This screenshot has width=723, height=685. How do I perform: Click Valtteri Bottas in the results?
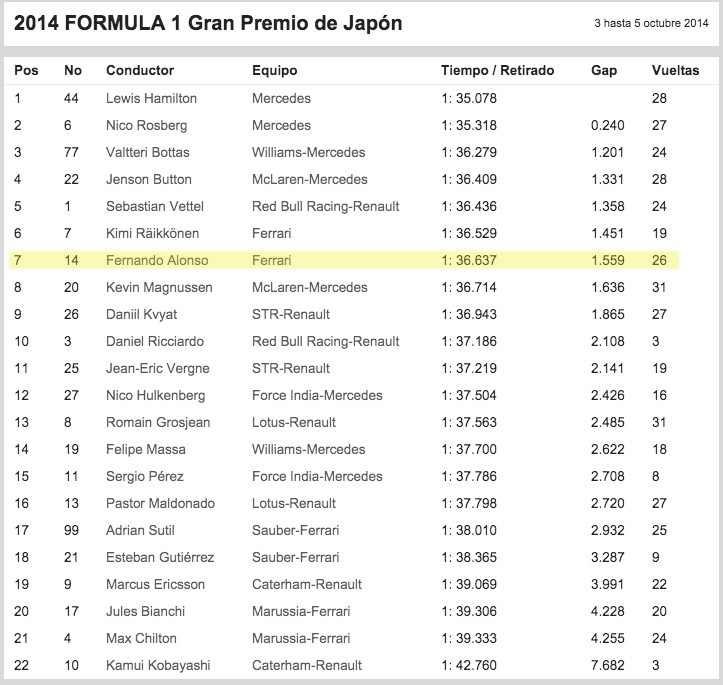147,153
